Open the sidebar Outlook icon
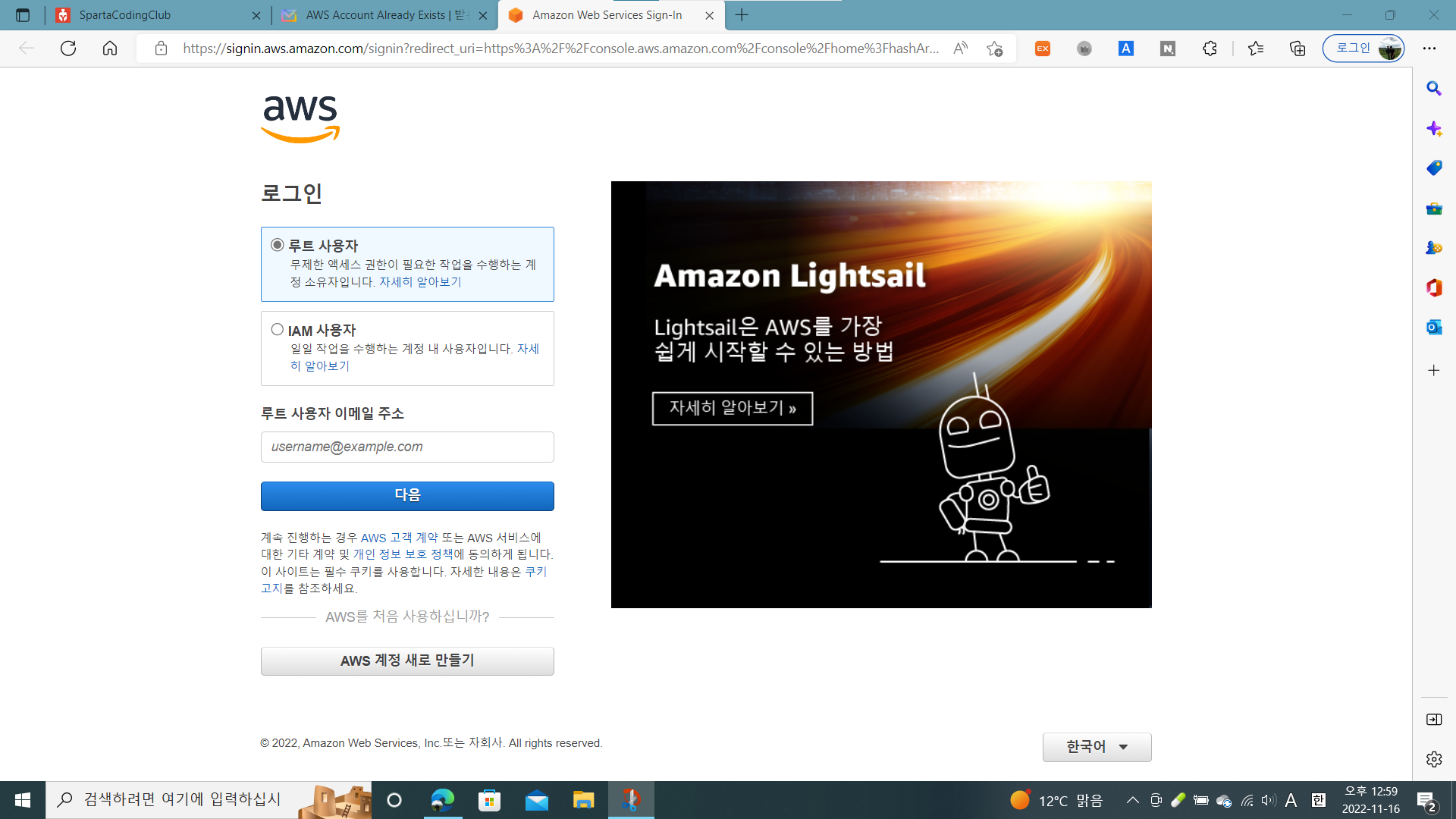The width and height of the screenshot is (1456, 819). (x=1434, y=327)
